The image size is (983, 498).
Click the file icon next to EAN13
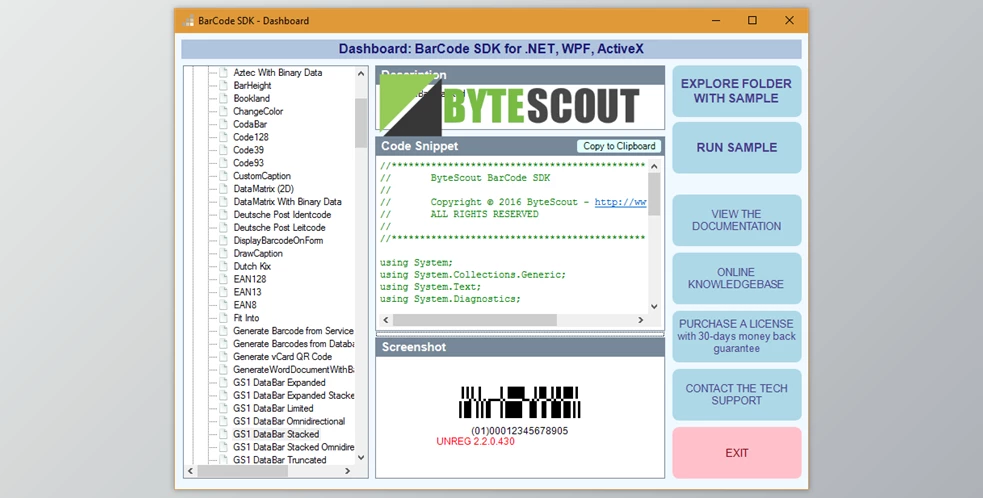pos(223,292)
